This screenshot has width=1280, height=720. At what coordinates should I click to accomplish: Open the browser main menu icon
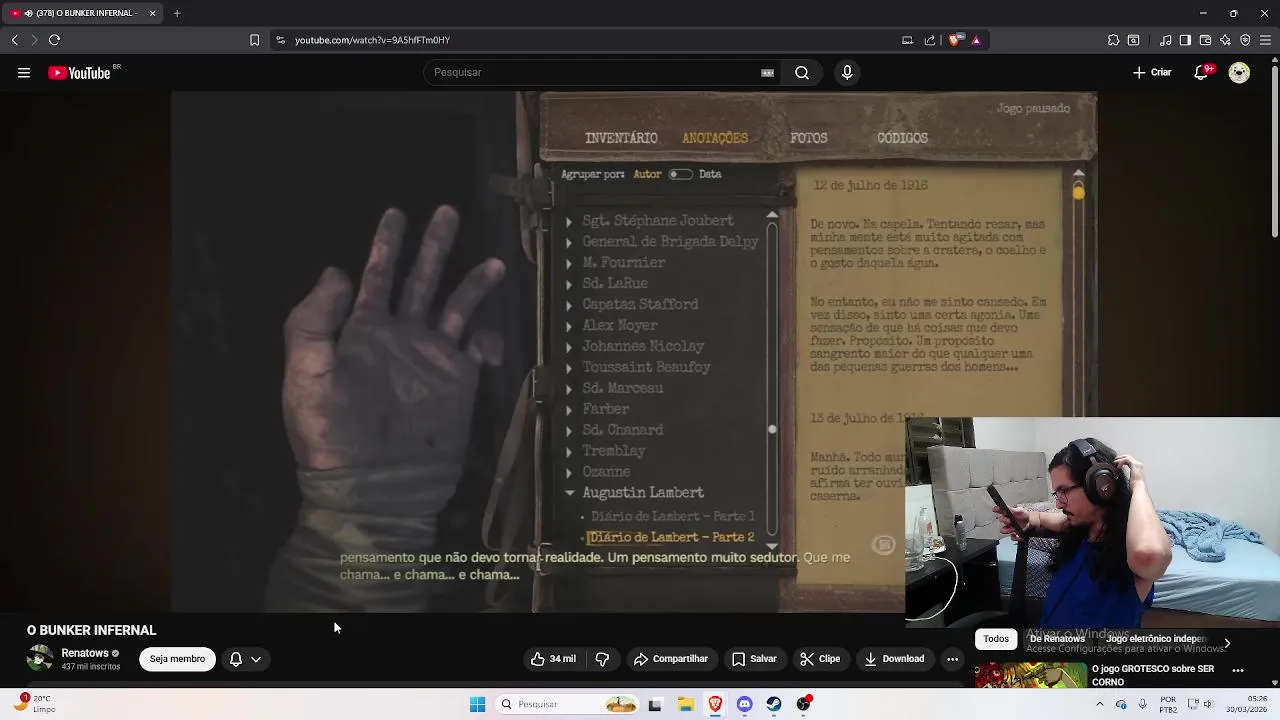[1266, 40]
